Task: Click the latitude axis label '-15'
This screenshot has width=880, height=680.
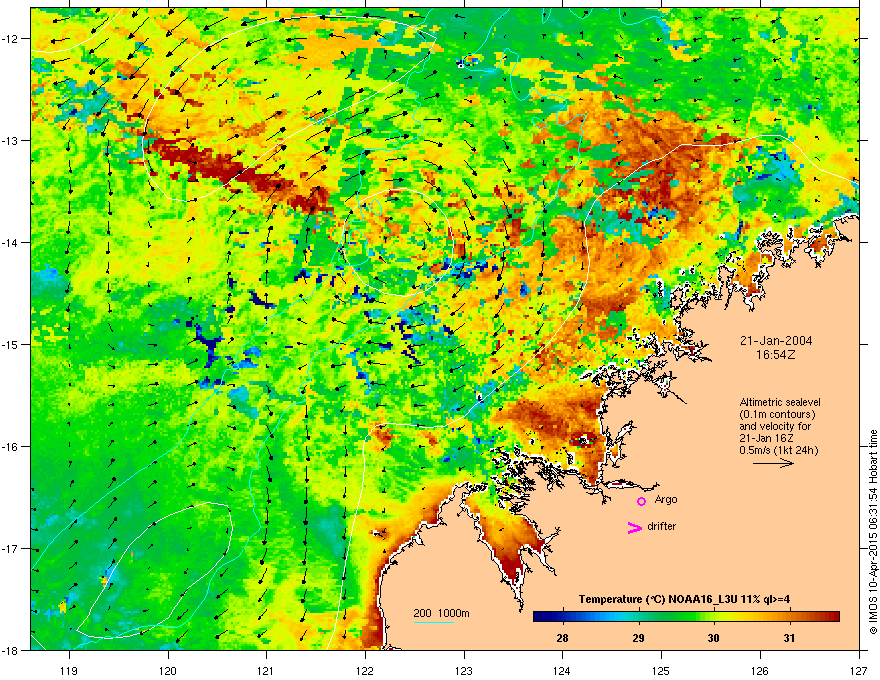Action: [11, 344]
